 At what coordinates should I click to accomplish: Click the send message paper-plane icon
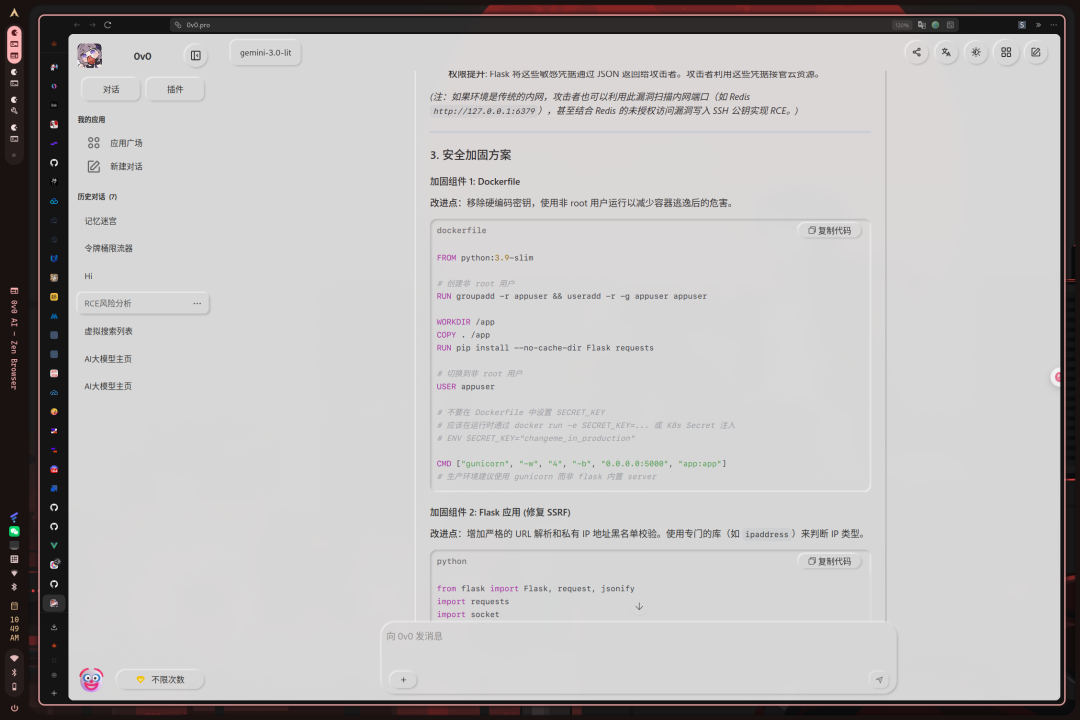click(880, 680)
